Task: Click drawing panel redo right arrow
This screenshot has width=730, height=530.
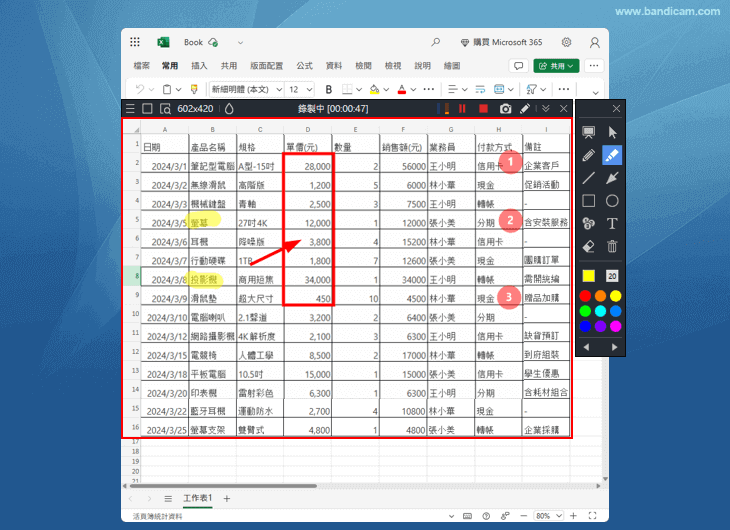Action: pos(615,347)
